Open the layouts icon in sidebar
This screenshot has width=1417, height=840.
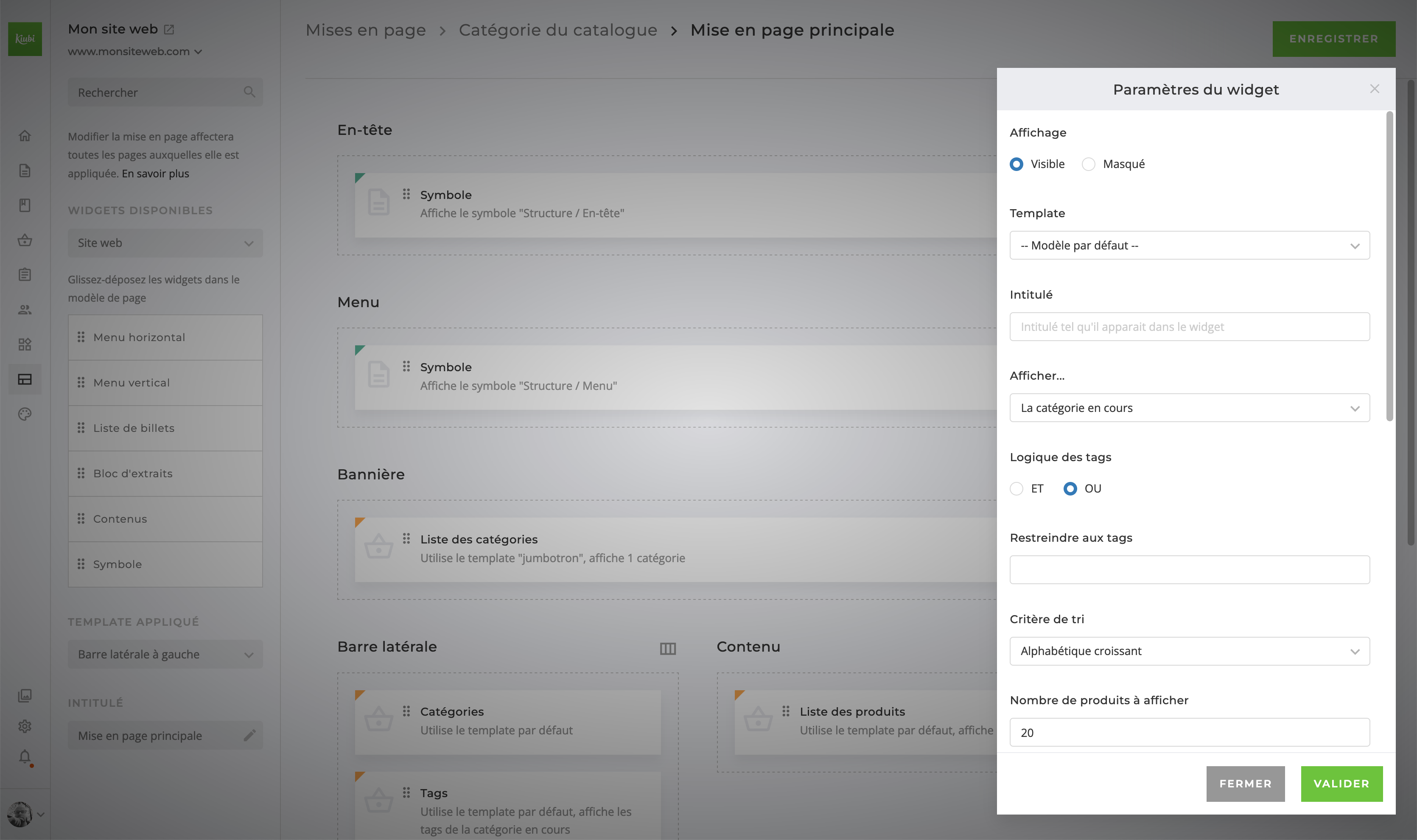point(25,379)
